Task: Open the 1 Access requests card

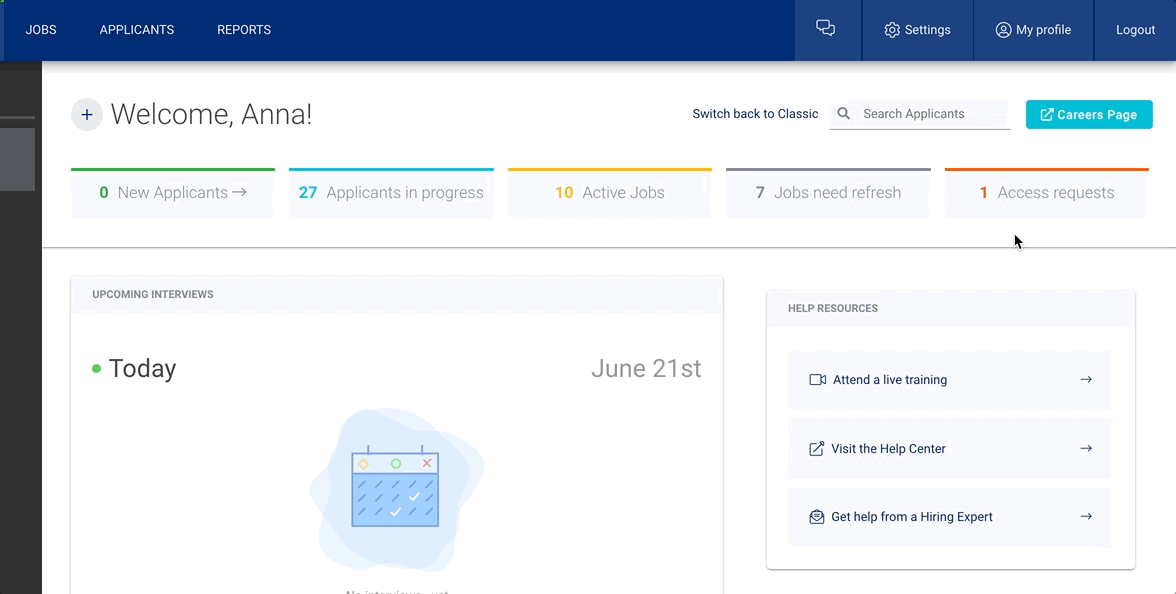Action: point(1046,193)
